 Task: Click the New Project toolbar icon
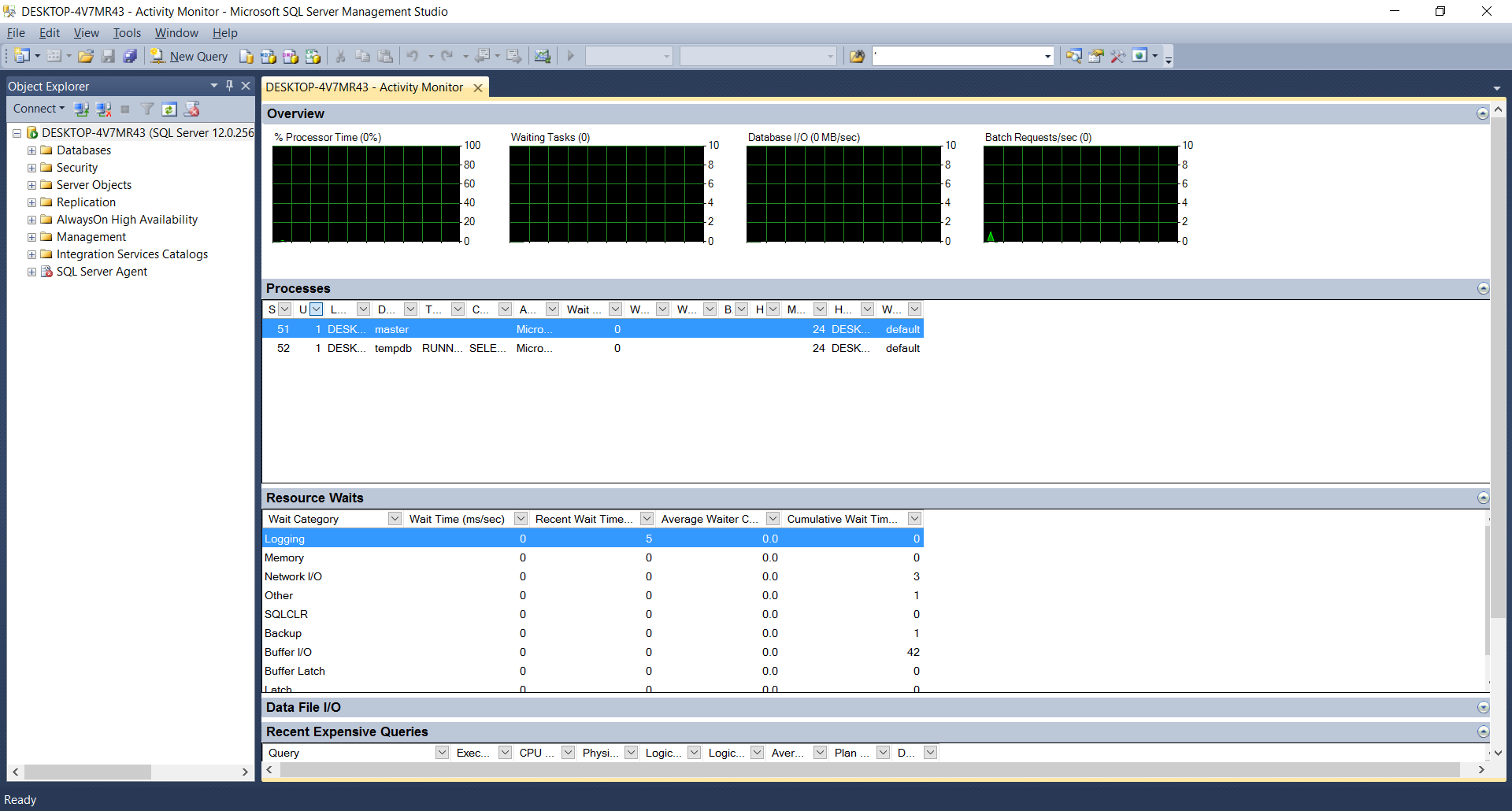tap(22, 56)
